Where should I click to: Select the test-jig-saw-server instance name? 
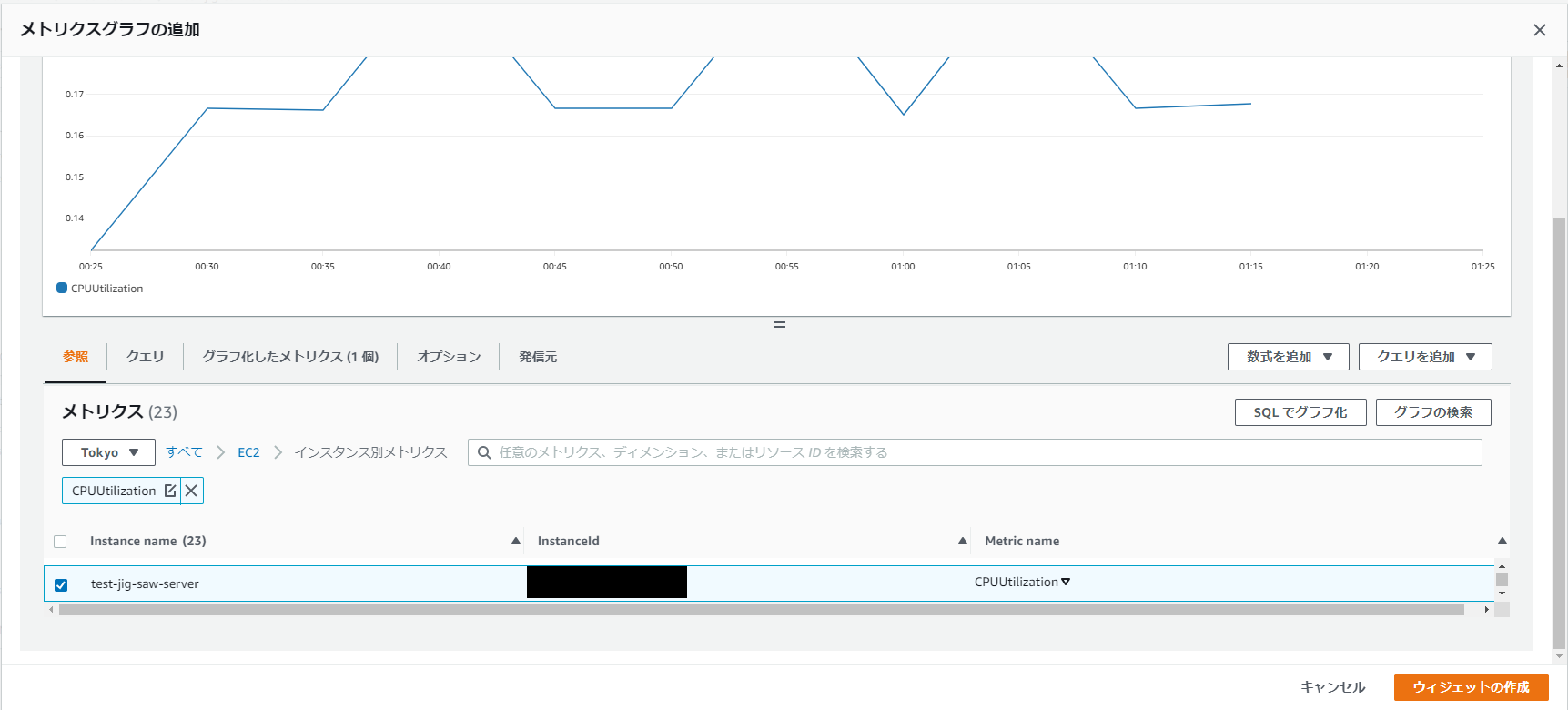tap(145, 584)
